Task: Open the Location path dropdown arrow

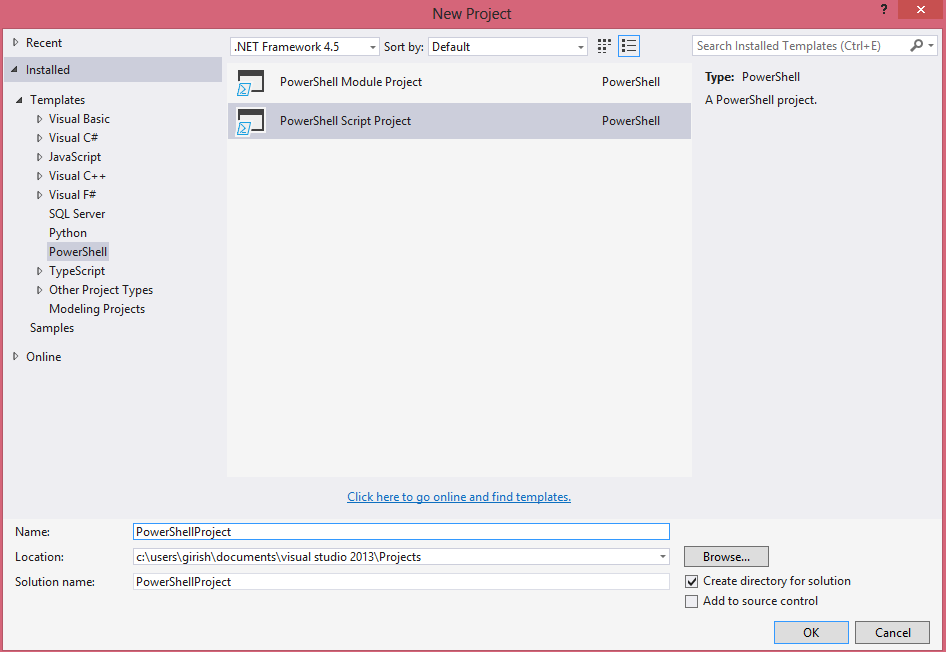Action: click(662, 557)
